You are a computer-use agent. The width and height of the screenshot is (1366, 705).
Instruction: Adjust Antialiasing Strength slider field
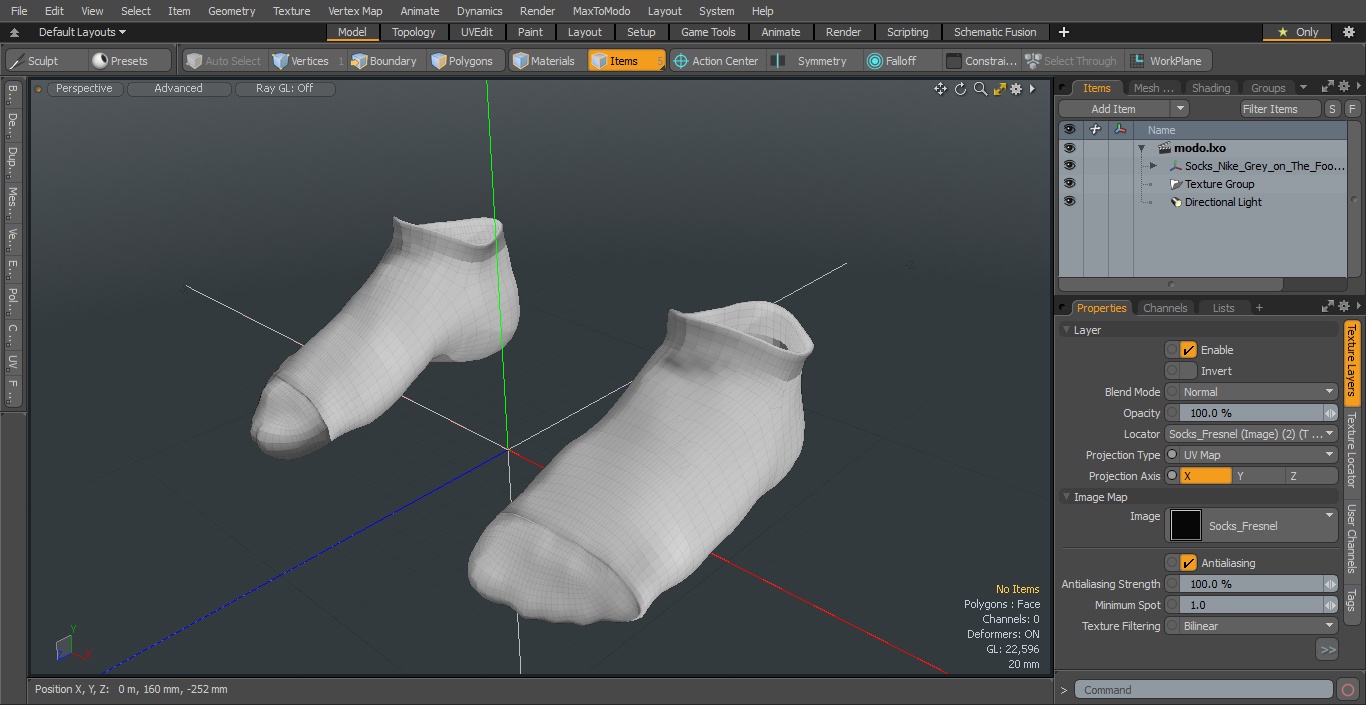[1251, 584]
